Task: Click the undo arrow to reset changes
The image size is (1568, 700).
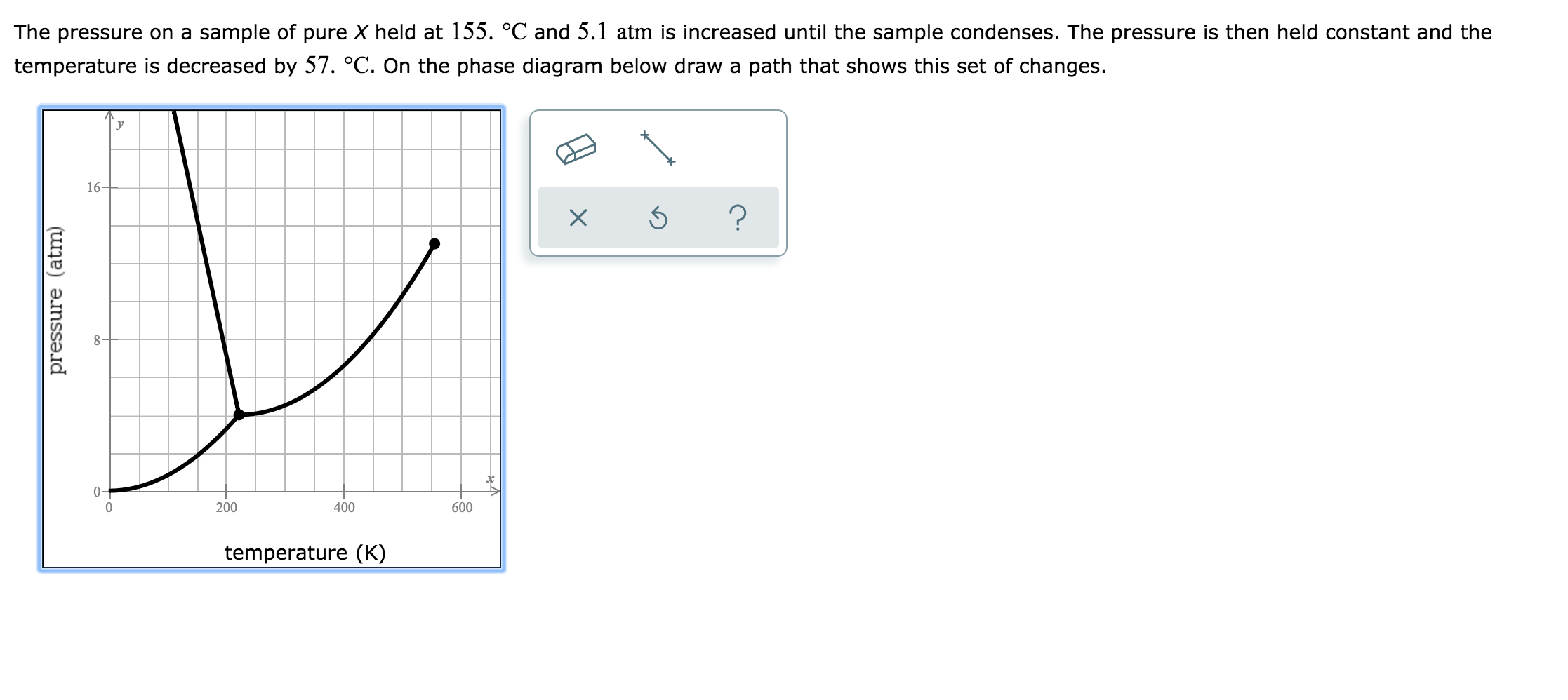Action: (658, 218)
